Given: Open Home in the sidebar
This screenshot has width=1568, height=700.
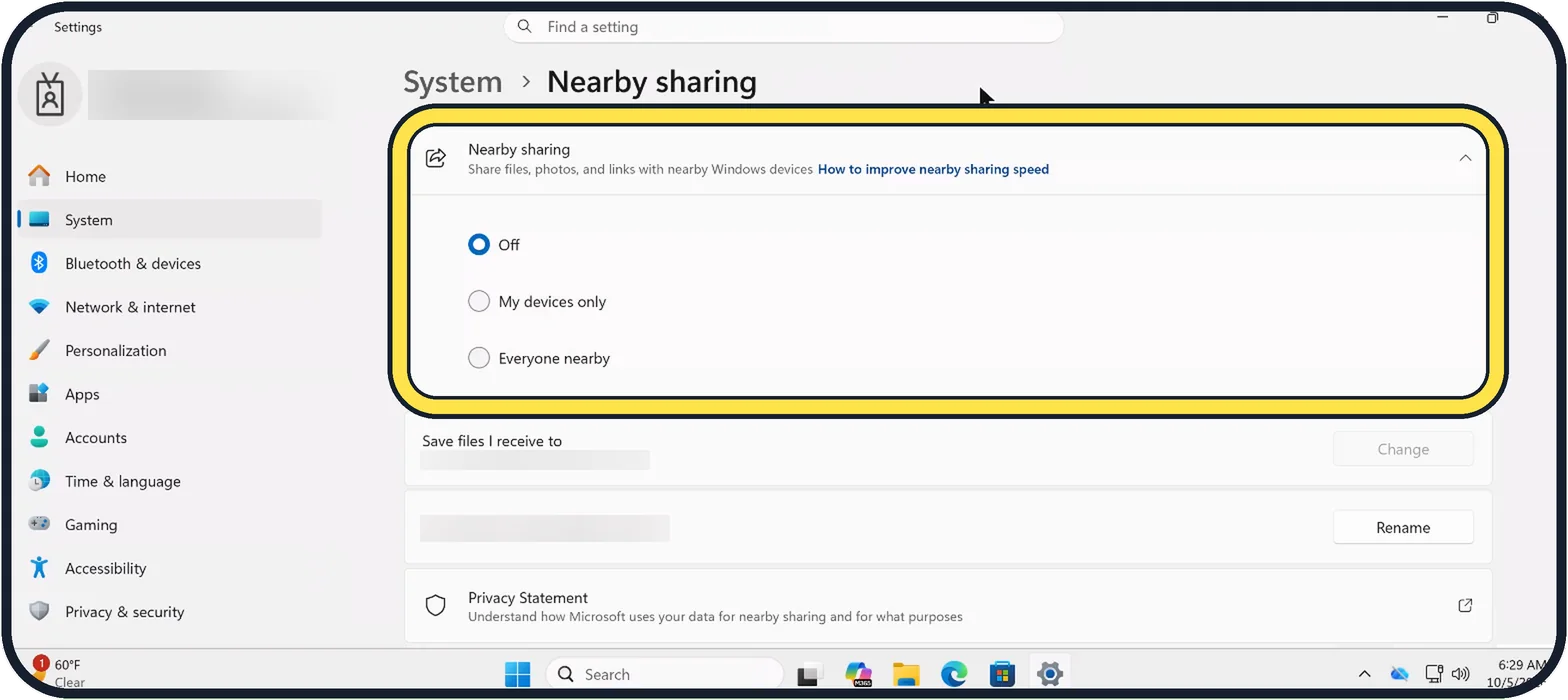Looking at the screenshot, I should pyautogui.click(x=169, y=176).
